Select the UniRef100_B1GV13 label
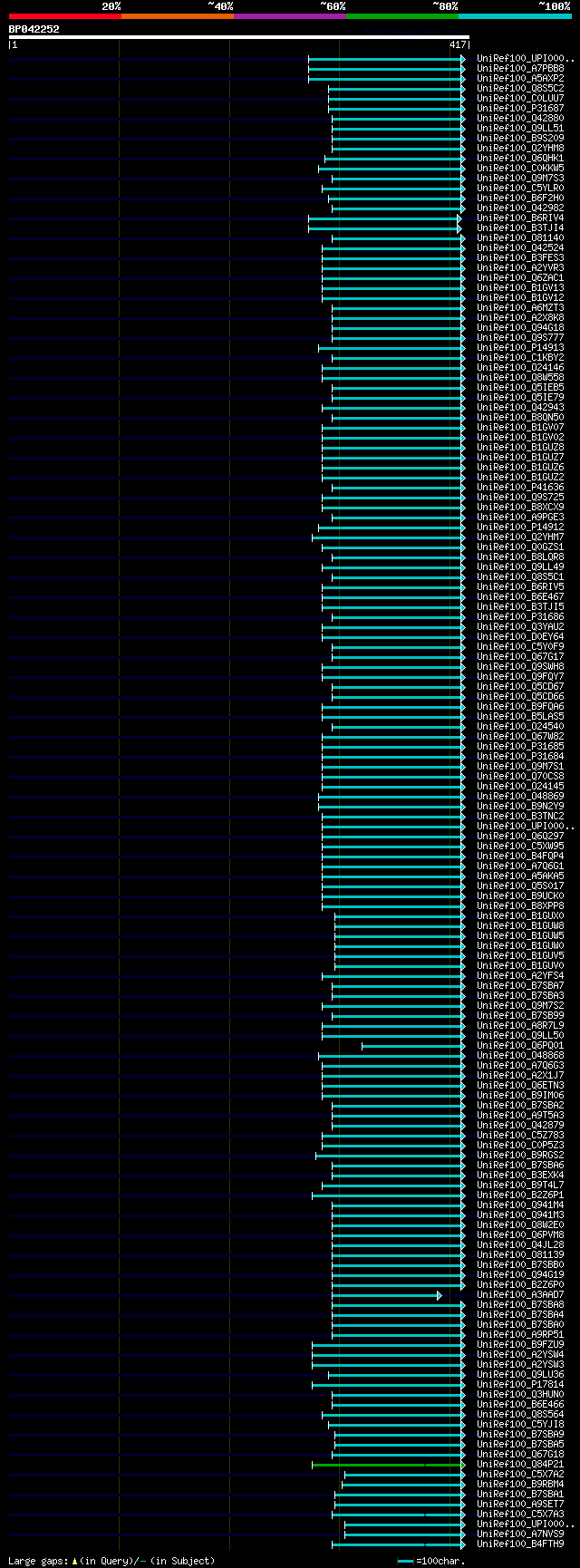This screenshot has width=580, height=1568. (520, 287)
